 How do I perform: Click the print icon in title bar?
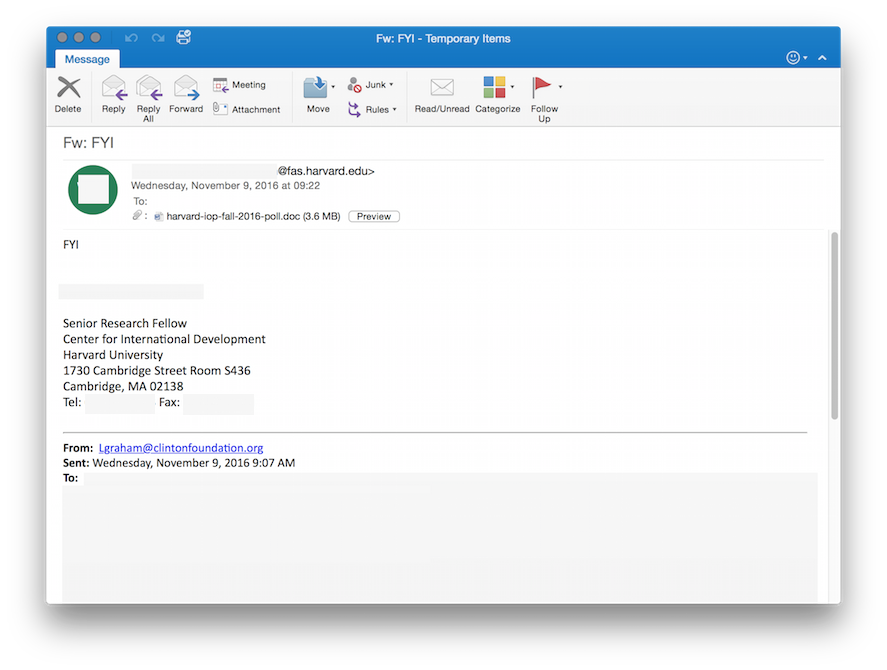tap(183, 38)
